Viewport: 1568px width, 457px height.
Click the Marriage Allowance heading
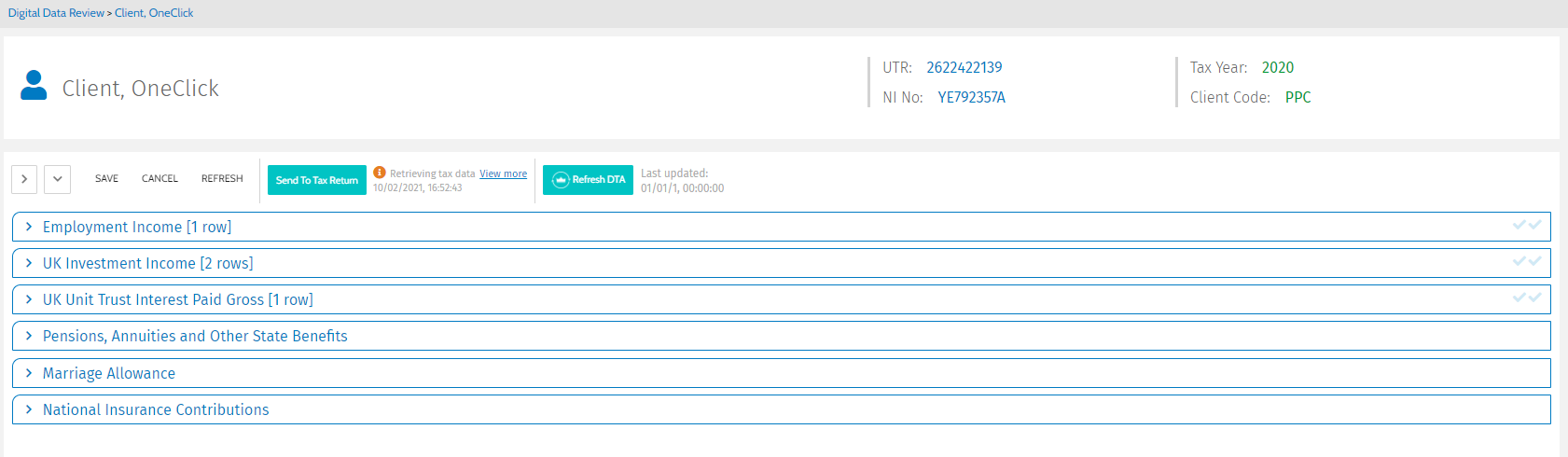point(109,373)
